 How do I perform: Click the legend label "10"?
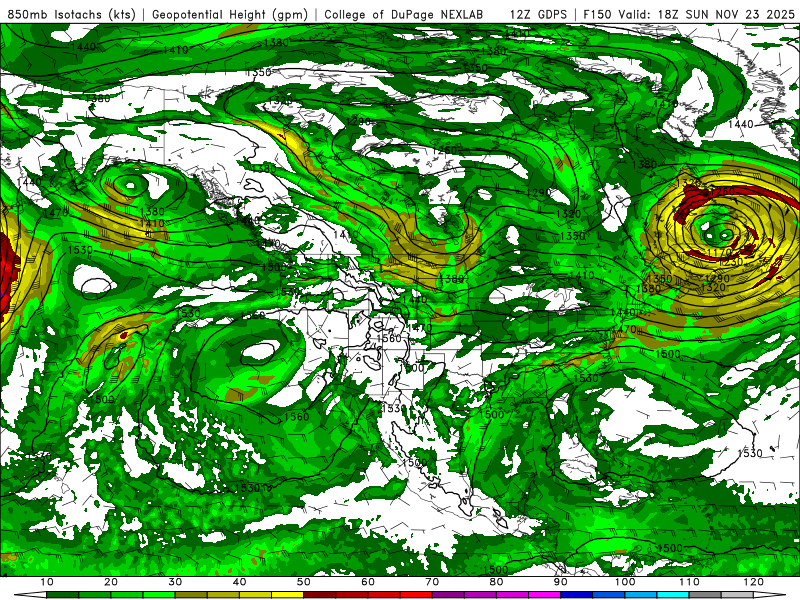[46, 582]
